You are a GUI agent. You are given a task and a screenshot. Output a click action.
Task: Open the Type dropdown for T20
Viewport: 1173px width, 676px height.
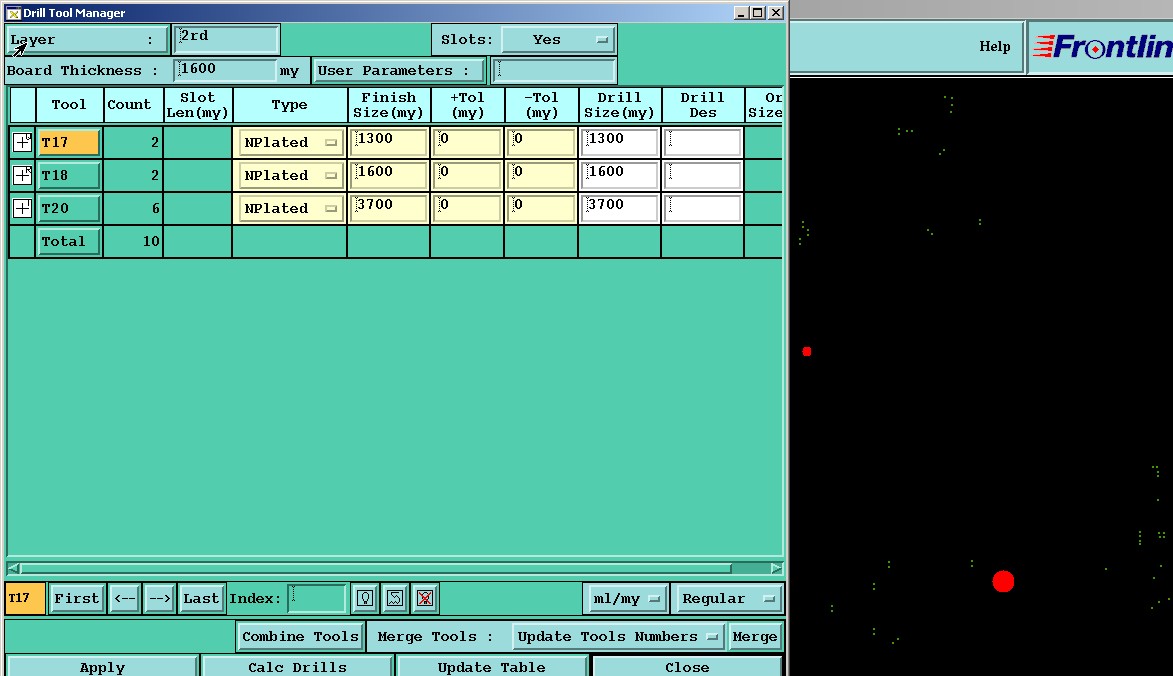point(290,208)
